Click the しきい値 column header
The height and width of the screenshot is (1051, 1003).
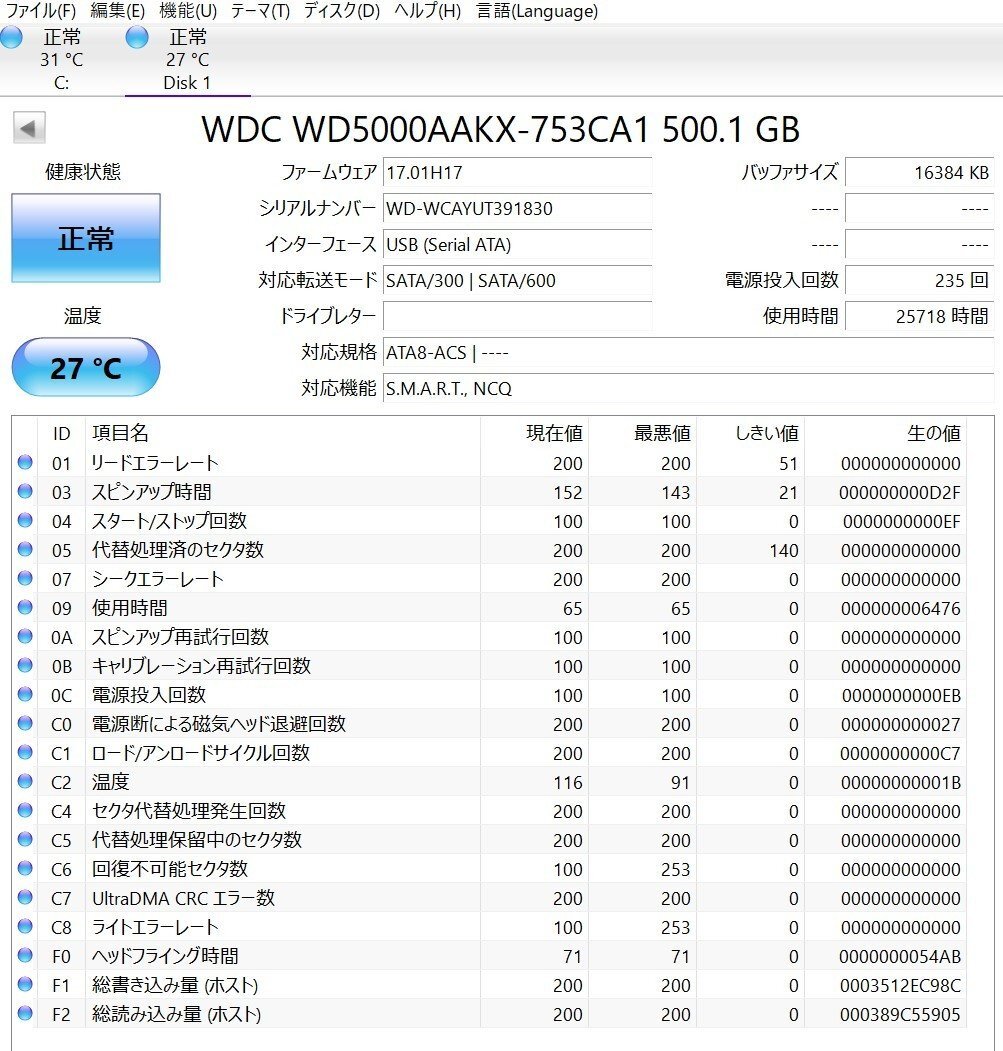750,433
